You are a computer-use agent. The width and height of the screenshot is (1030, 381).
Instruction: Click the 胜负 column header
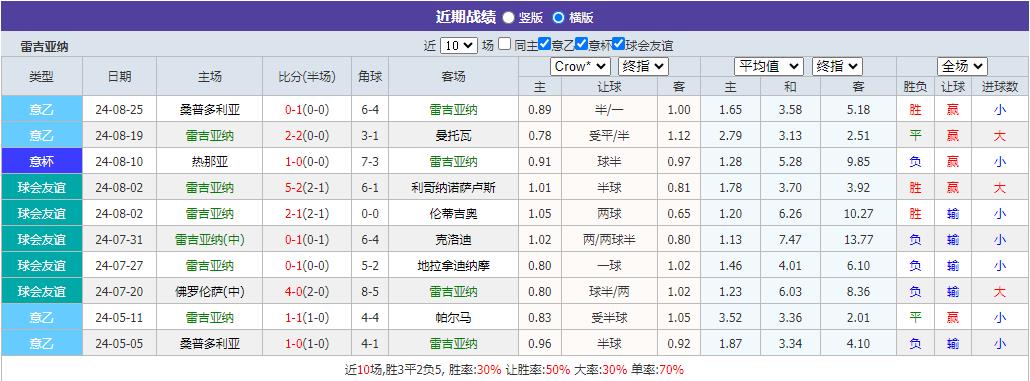pos(916,87)
